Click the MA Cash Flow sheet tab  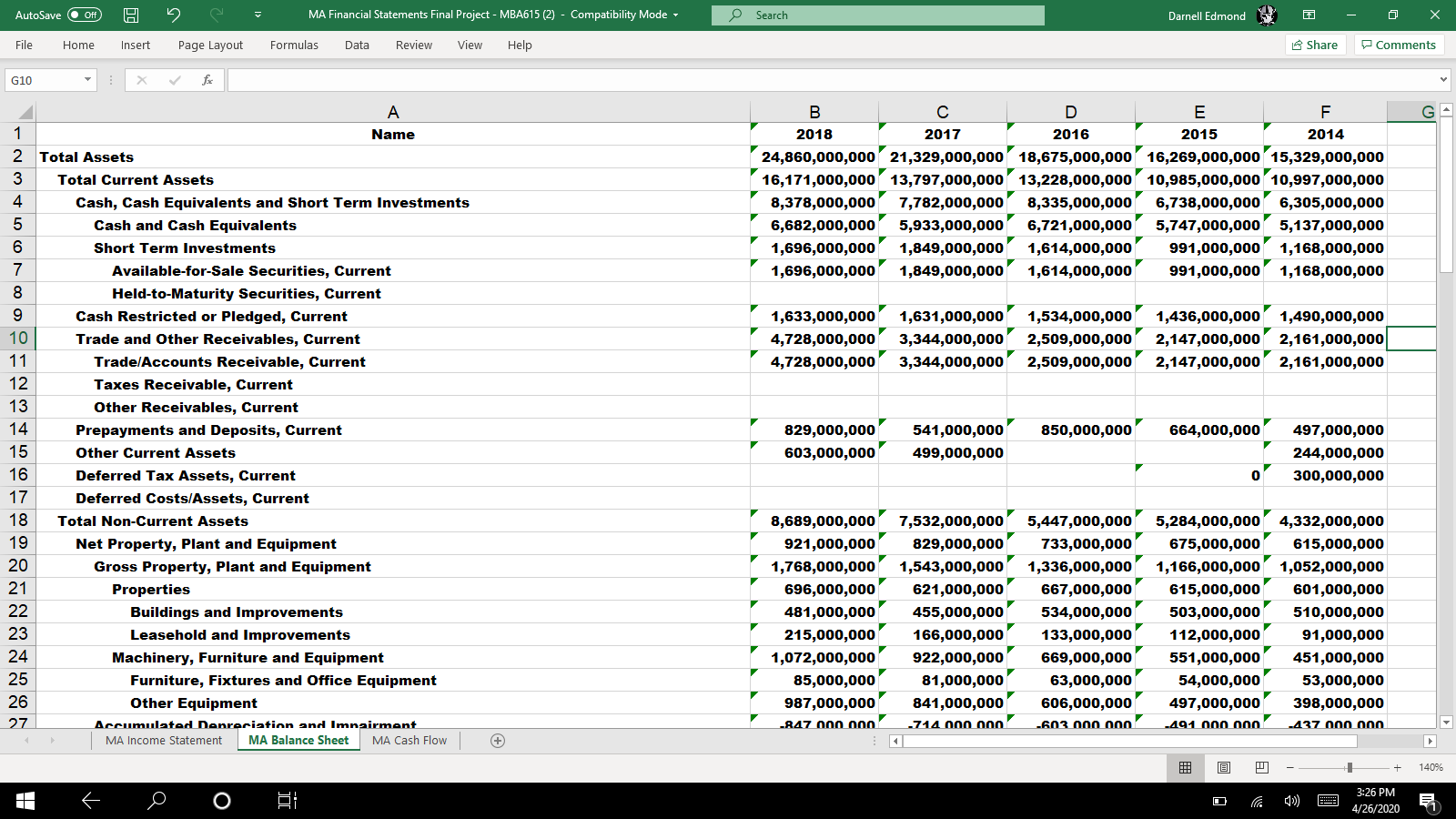click(x=409, y=741)
